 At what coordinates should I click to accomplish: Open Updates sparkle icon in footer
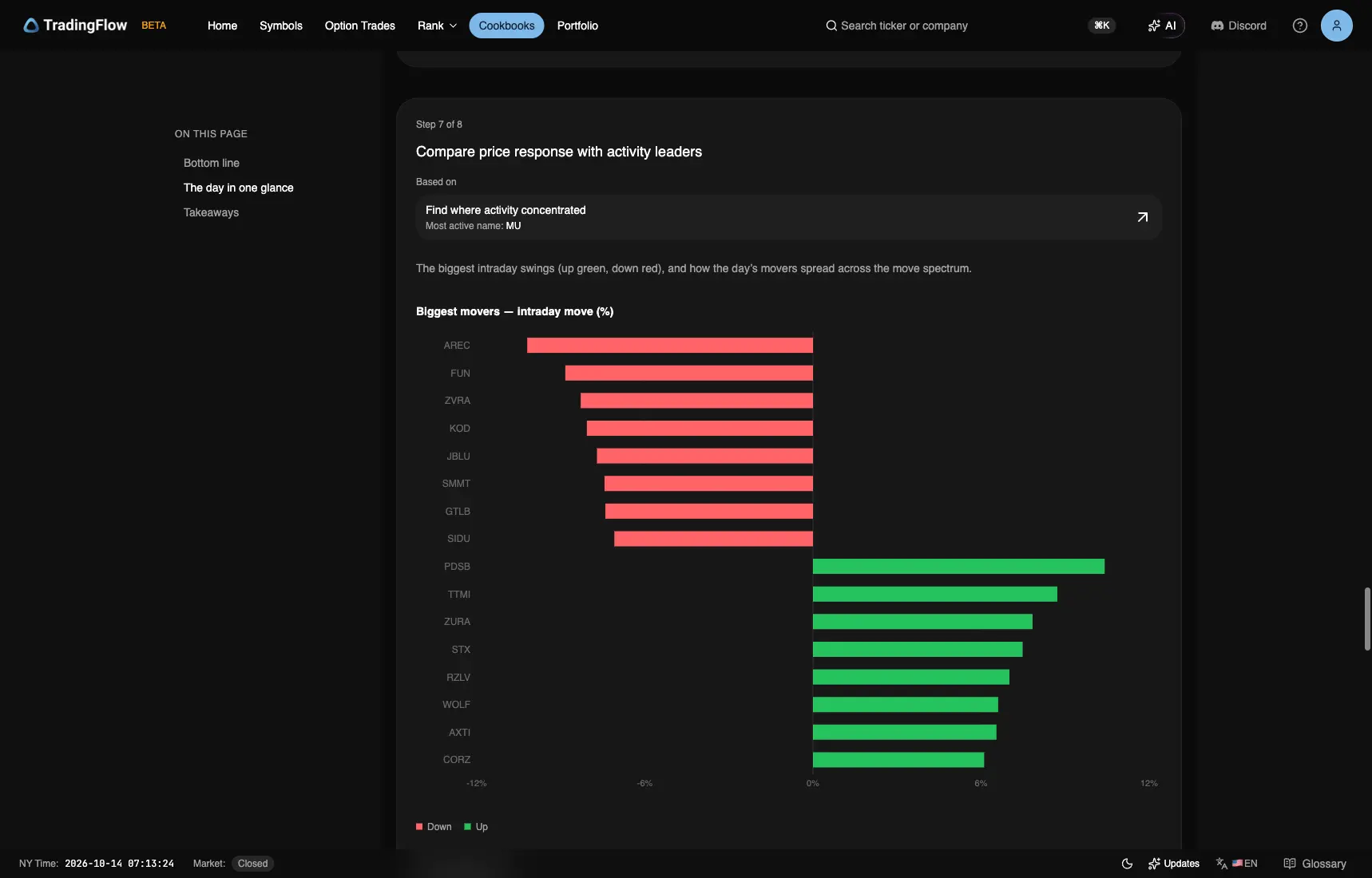tap(1154, 864)
